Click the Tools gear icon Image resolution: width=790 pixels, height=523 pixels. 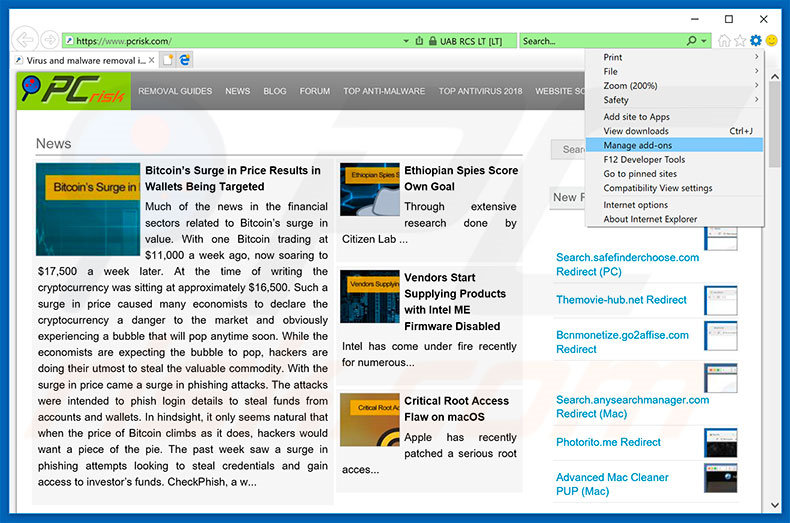[x=756, y=41]
